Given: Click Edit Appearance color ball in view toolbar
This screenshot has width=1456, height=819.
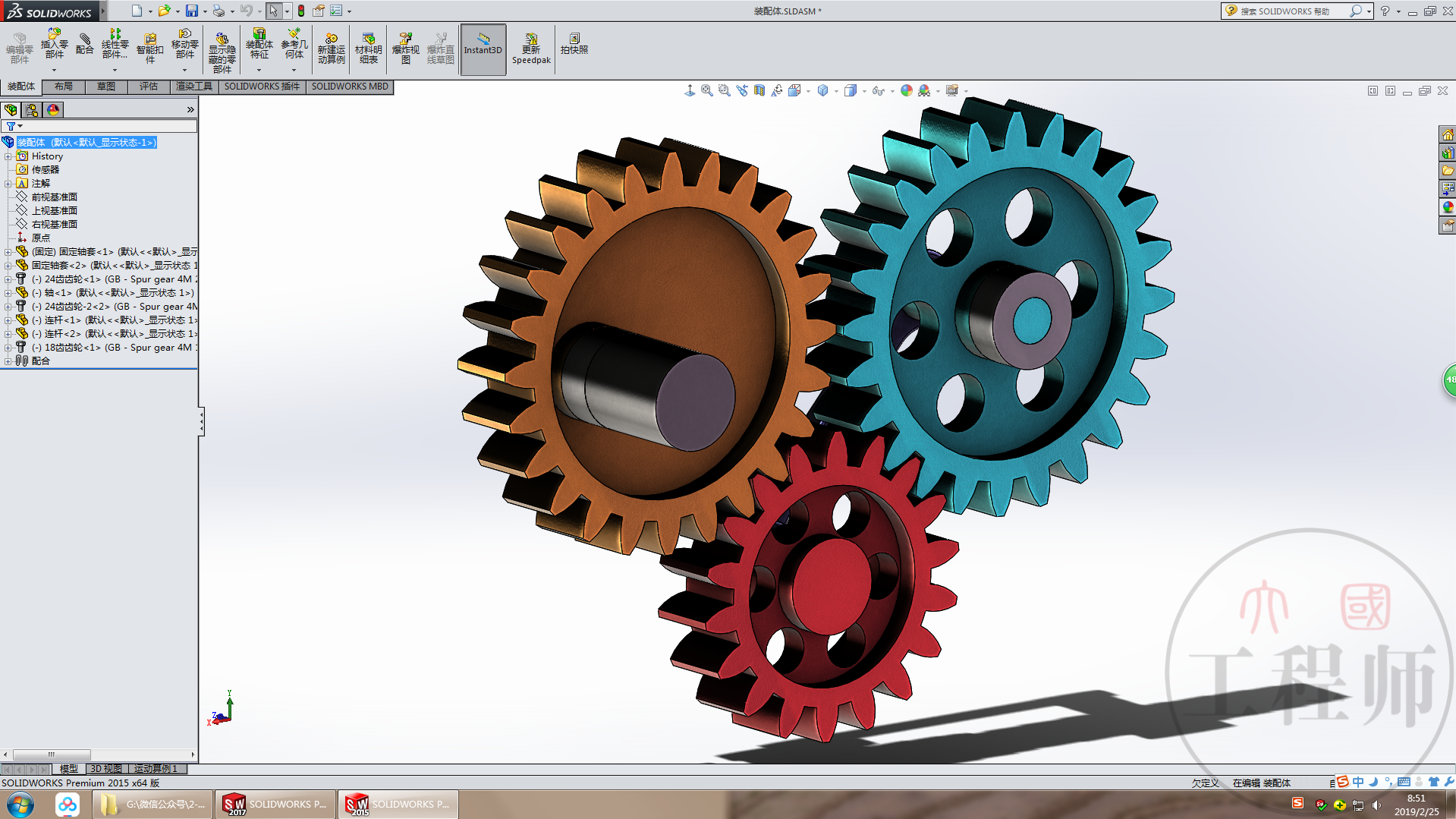Looking at the screenshot, I should [x=906, y=90].
